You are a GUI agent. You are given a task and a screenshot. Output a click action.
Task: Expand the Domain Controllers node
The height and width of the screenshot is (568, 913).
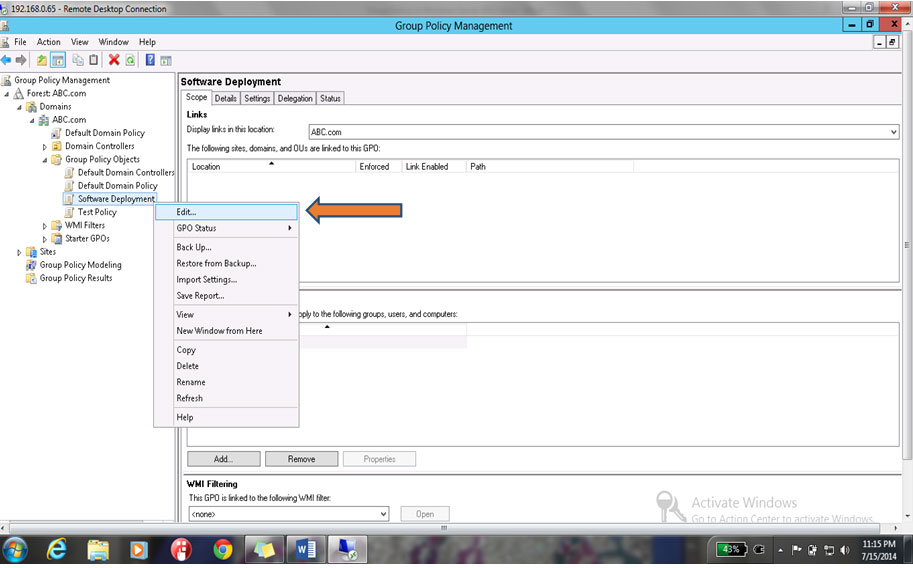pos(45,147)
